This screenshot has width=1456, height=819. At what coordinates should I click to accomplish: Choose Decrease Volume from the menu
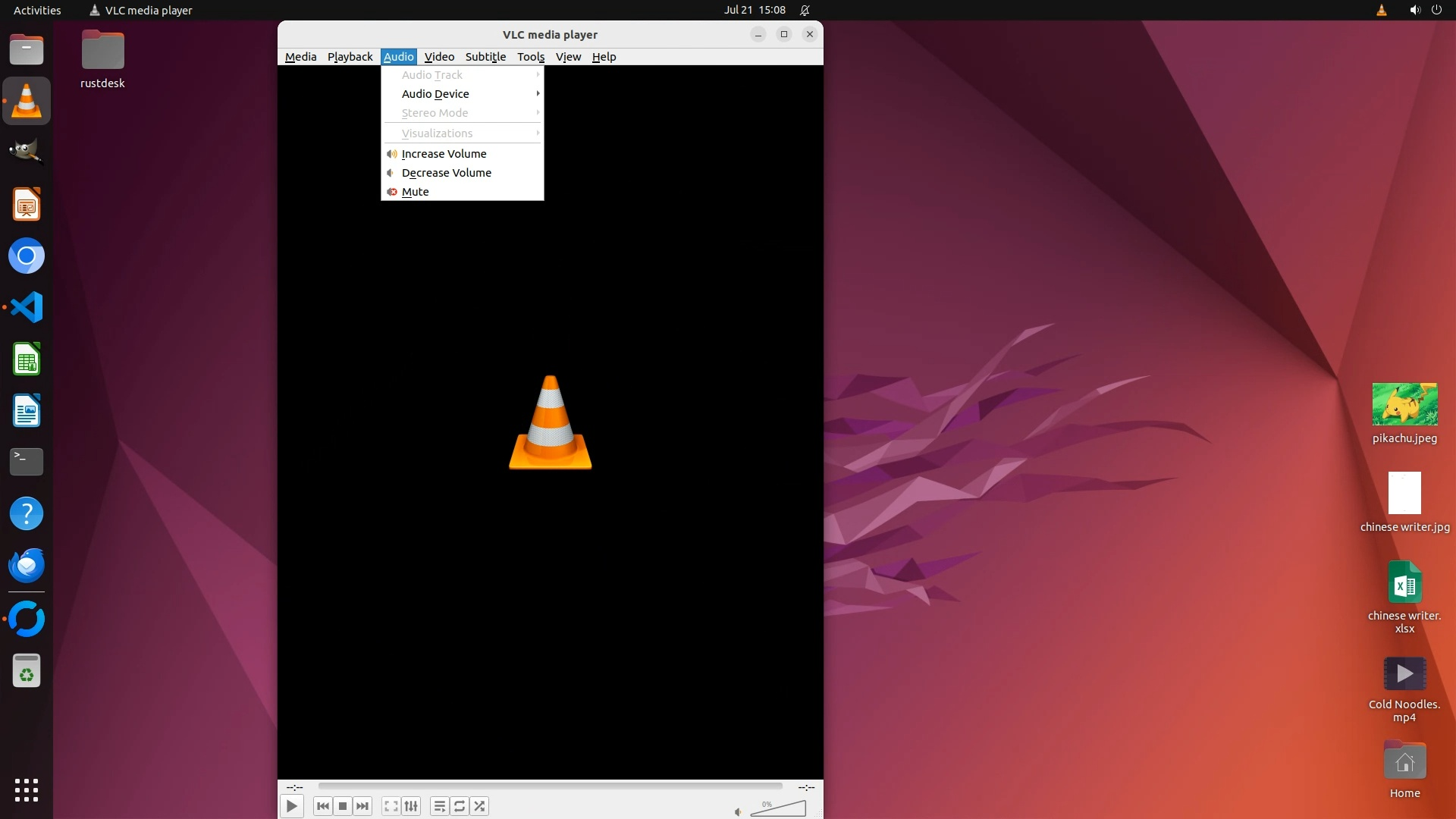[x=447, y=173]
